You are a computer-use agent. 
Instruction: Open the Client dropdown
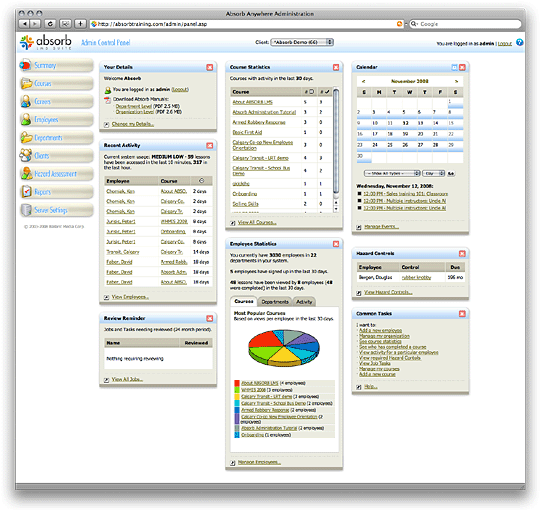[302, 42]
